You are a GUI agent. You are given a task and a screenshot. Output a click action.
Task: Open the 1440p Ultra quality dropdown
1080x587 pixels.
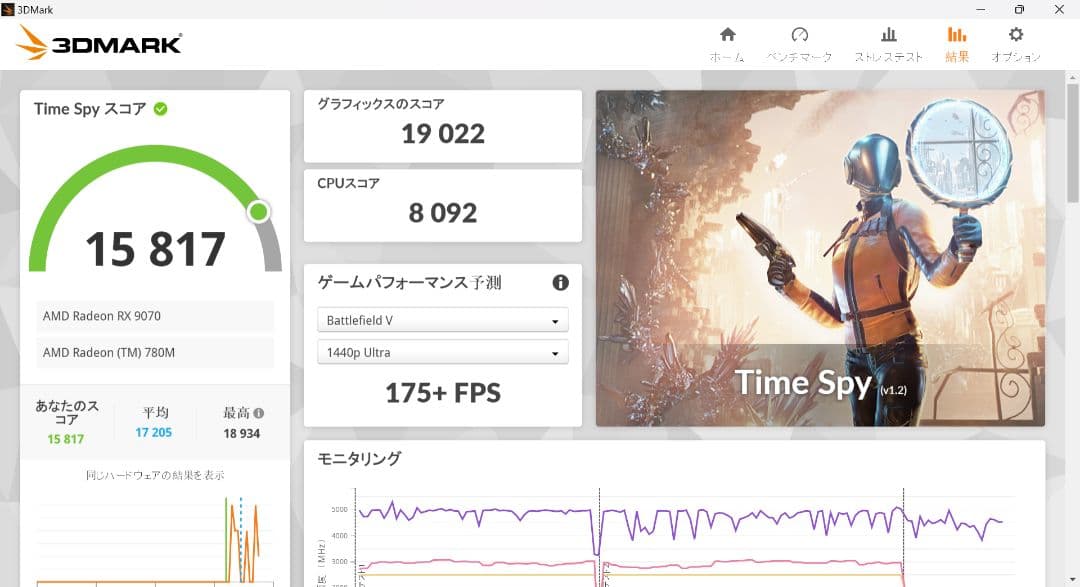443,352
